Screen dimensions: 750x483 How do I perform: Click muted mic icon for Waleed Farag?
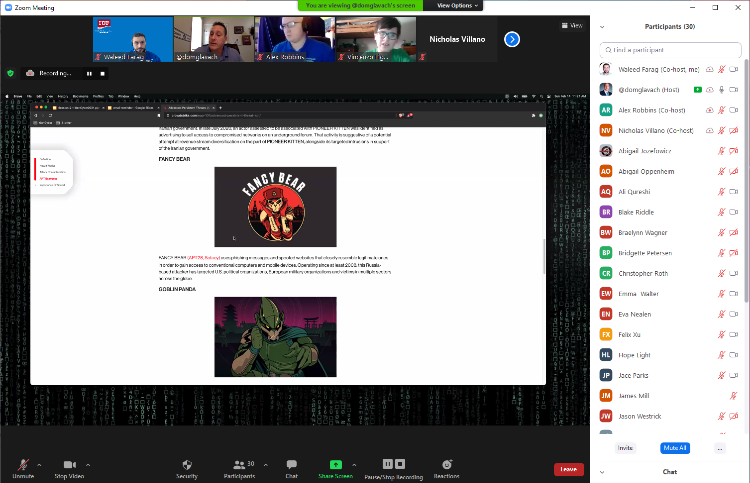click(x=722, y=69)
